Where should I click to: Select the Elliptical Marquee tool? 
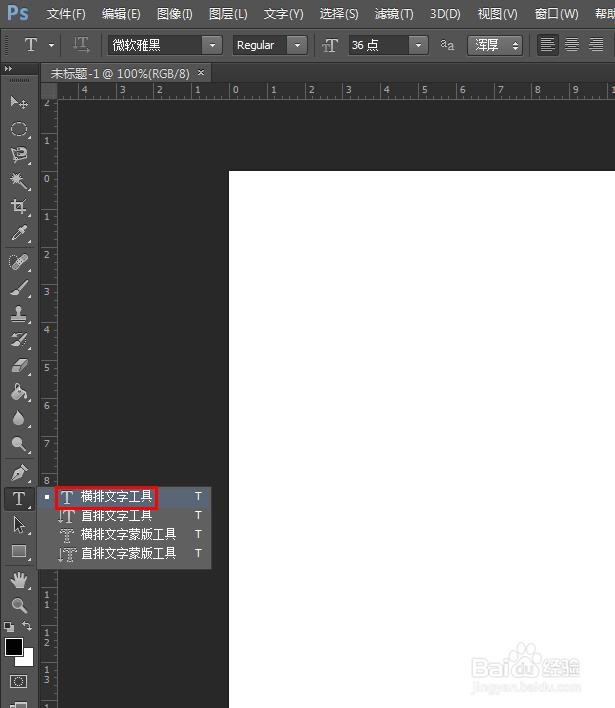(x=19, y=129)
